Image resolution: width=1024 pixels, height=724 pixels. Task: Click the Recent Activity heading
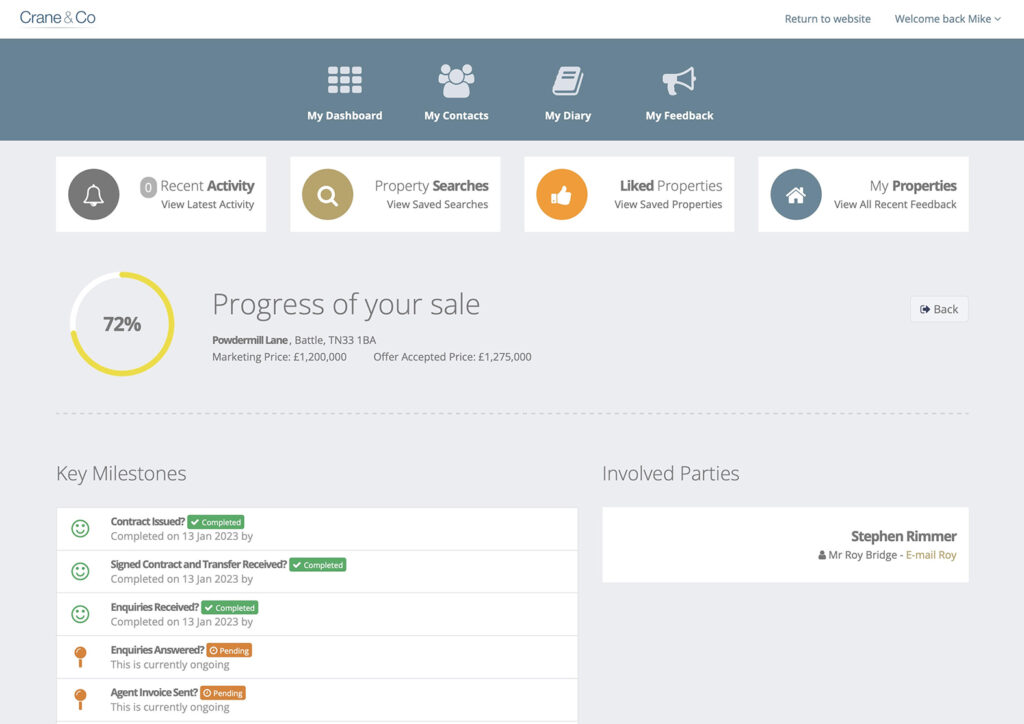208,186
